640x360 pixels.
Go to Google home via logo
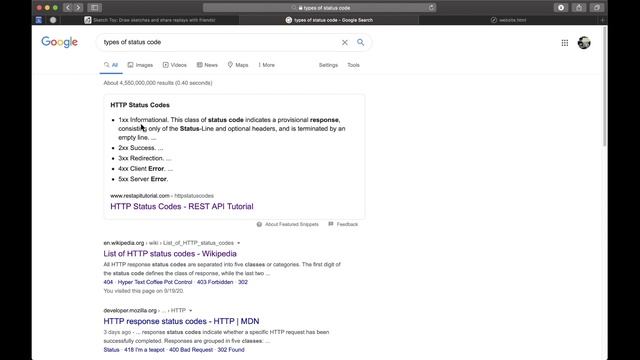click(x=60, y=42)
